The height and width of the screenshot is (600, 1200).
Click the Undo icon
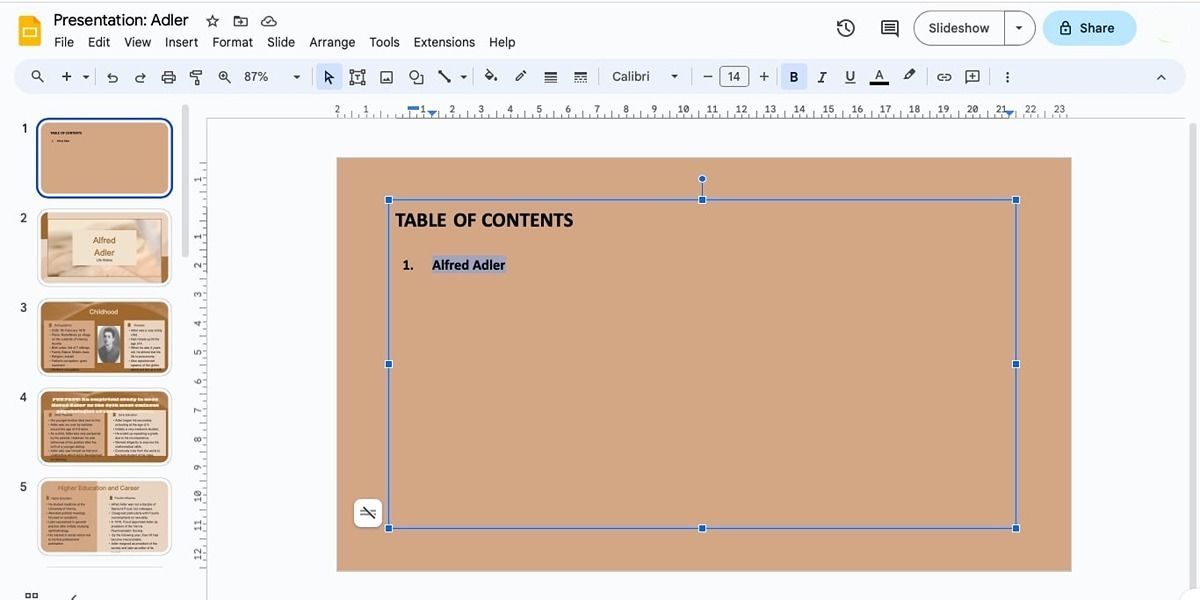[112, 76]
